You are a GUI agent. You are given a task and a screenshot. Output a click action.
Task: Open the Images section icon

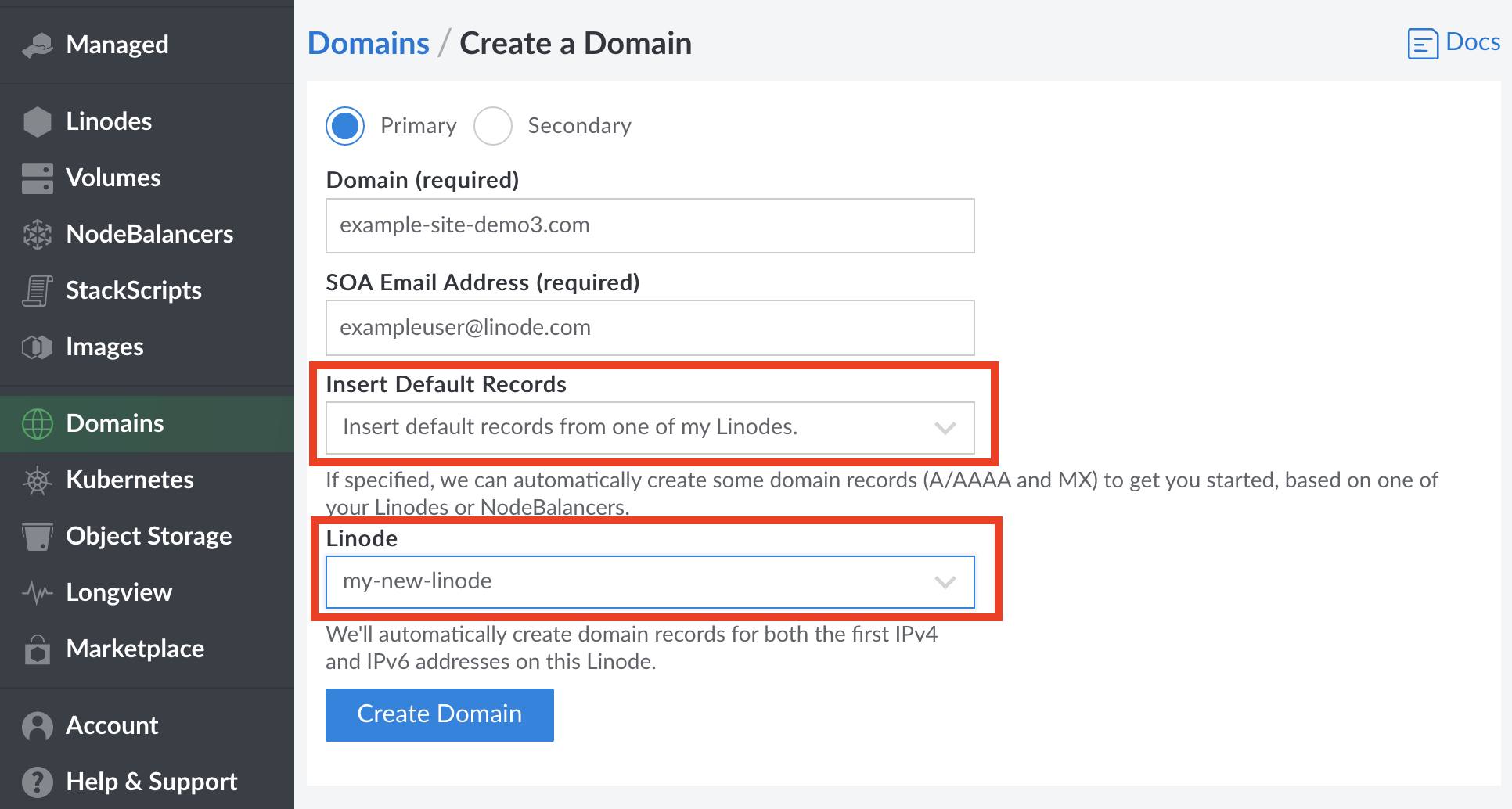(x=36, y=347)
